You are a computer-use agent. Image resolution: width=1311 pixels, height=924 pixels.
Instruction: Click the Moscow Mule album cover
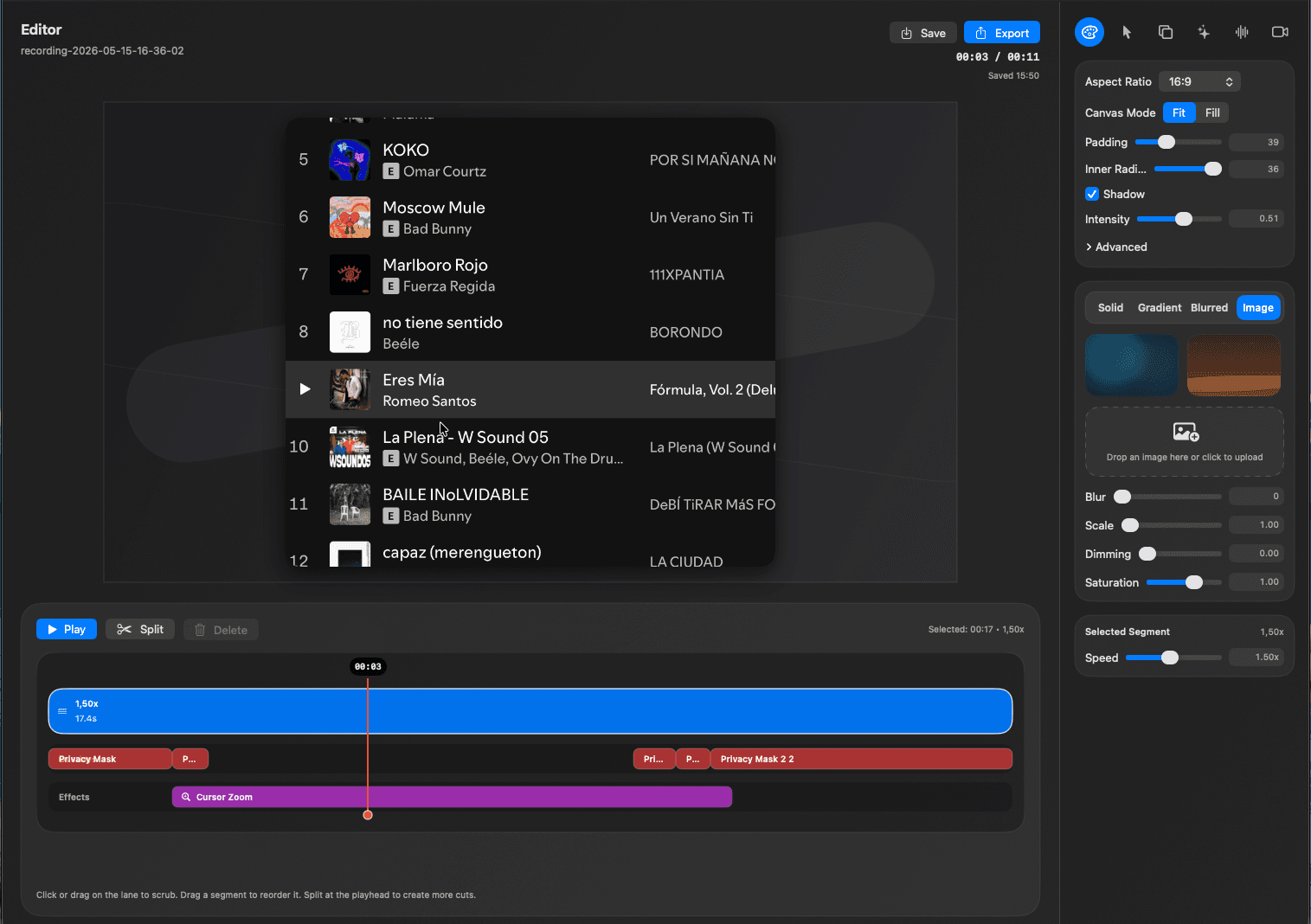pos(350,217)
